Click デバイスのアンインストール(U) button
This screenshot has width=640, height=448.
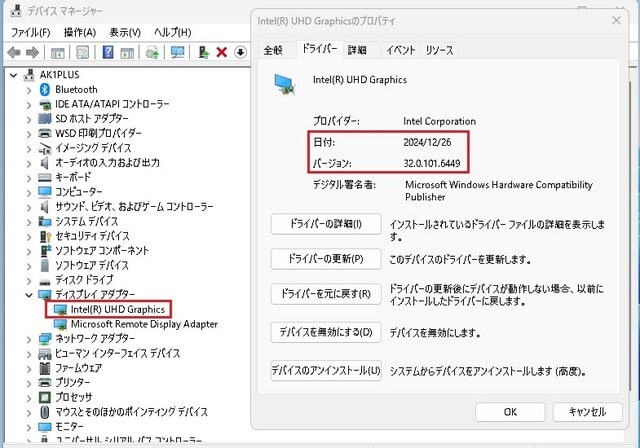tap(326, 370)
